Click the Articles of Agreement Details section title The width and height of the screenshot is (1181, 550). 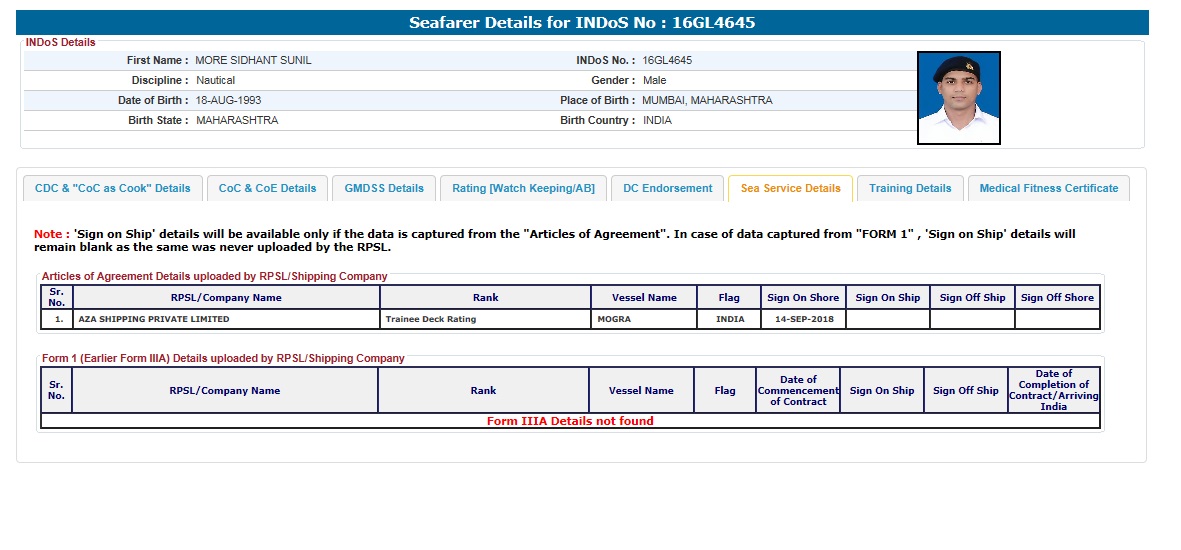(x=215, y=277)
